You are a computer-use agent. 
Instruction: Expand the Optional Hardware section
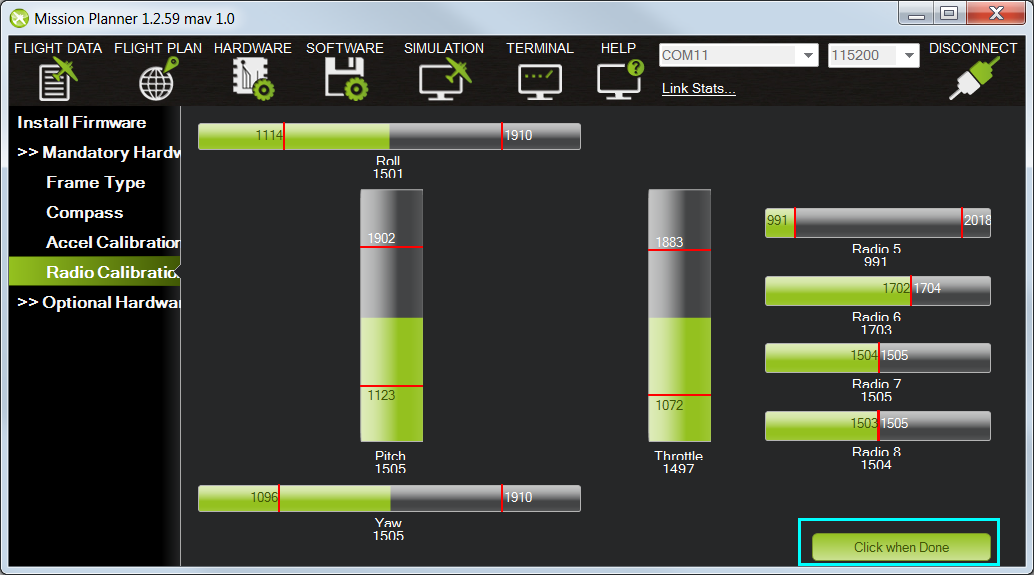[98, 303]
